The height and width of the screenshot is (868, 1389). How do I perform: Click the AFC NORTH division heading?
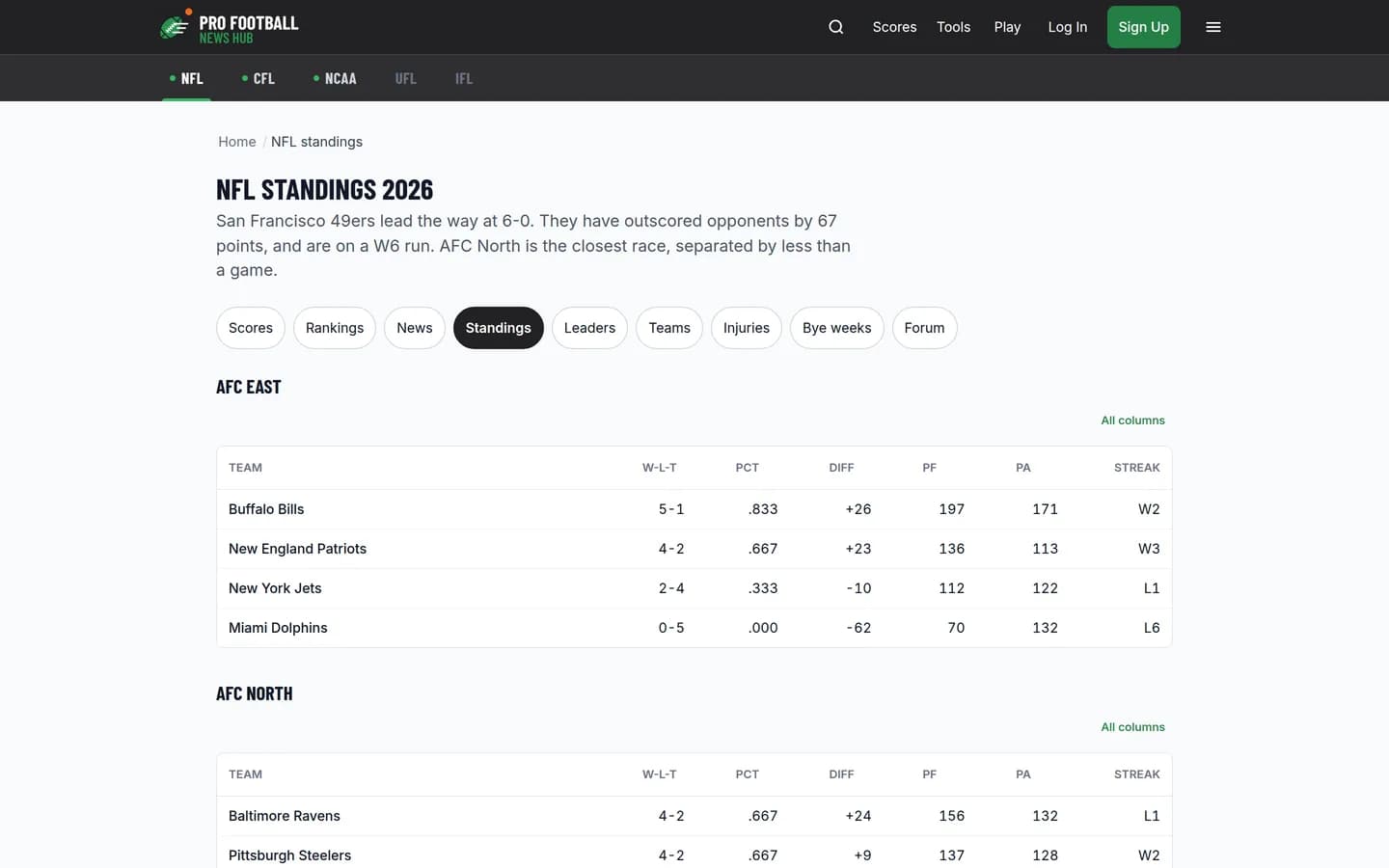255,693
